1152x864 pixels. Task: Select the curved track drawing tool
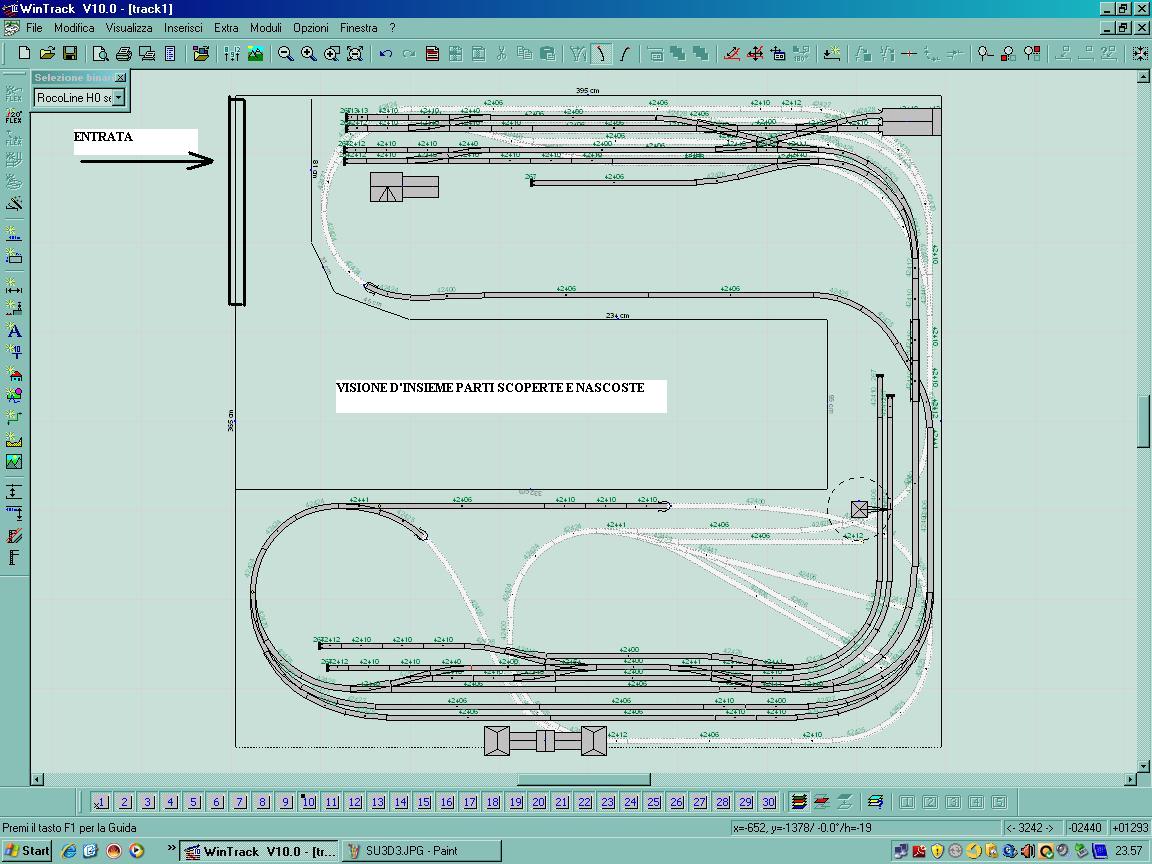coord(601,54)
